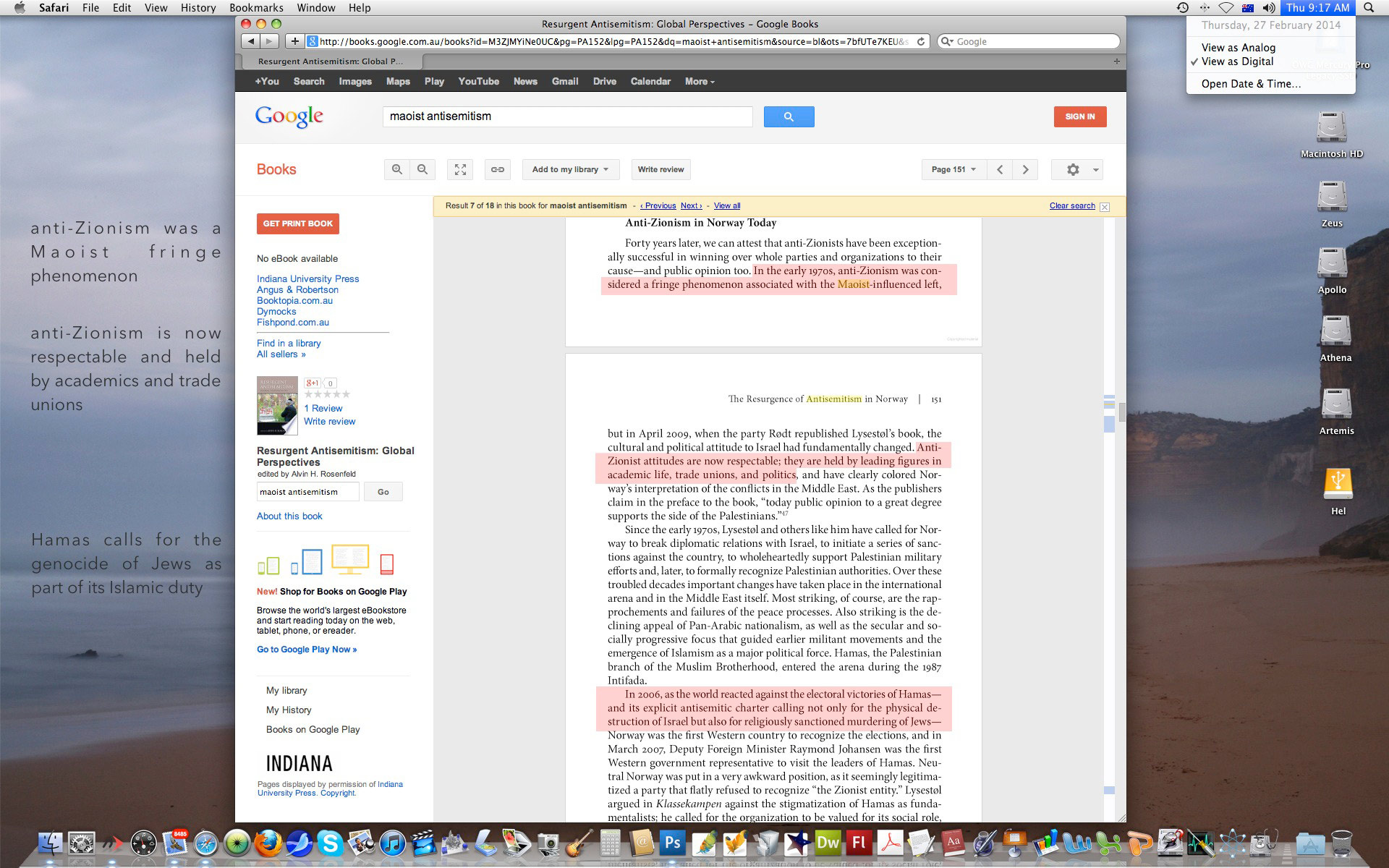Viewport: 1389px width, 868px height.
Task: Click the zoom out magnifier icon
Action: pyautogui.click(x=422, y=169)
